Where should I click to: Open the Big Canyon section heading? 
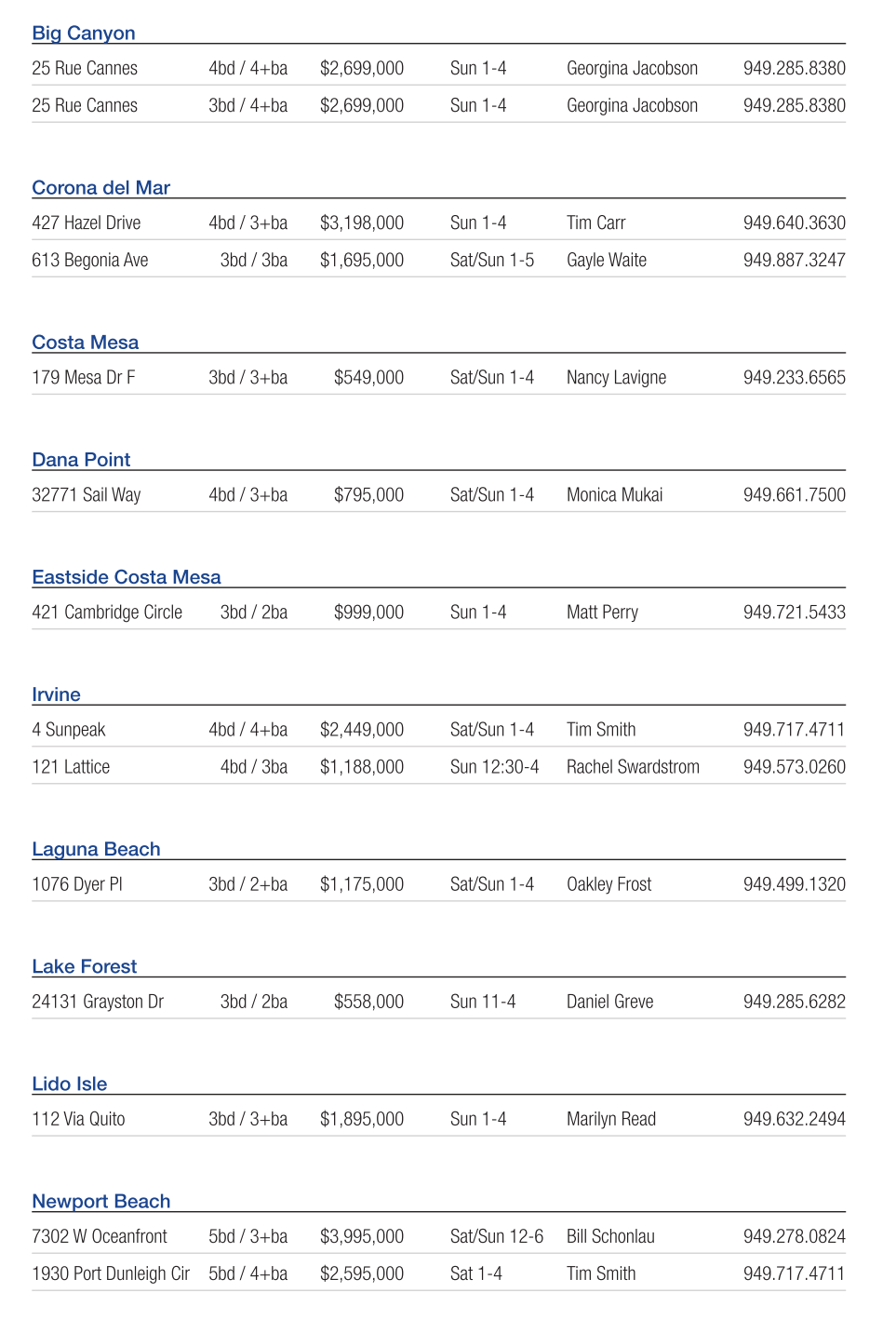84,34
